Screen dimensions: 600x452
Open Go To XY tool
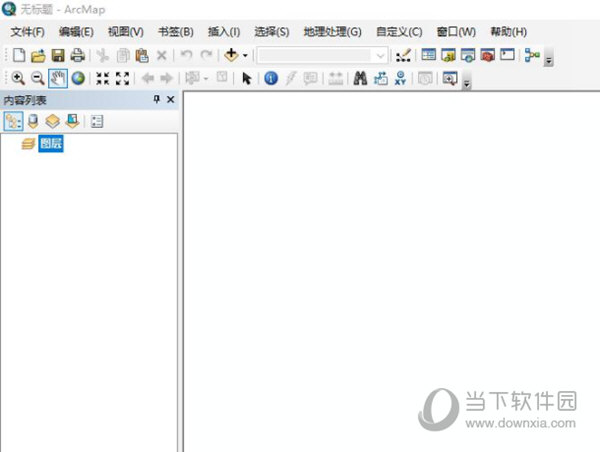pos(400,78)
